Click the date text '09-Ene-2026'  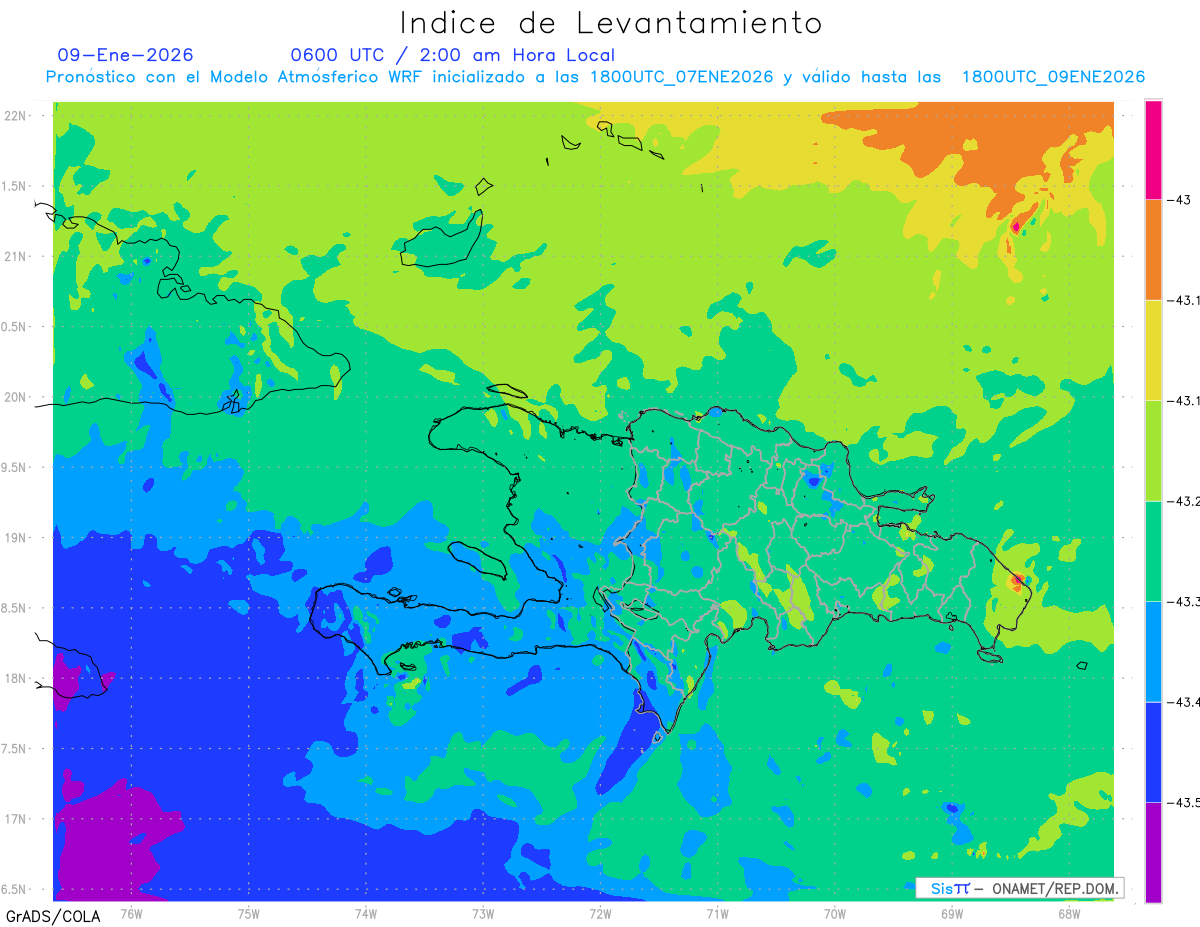[x=126, y=55]
